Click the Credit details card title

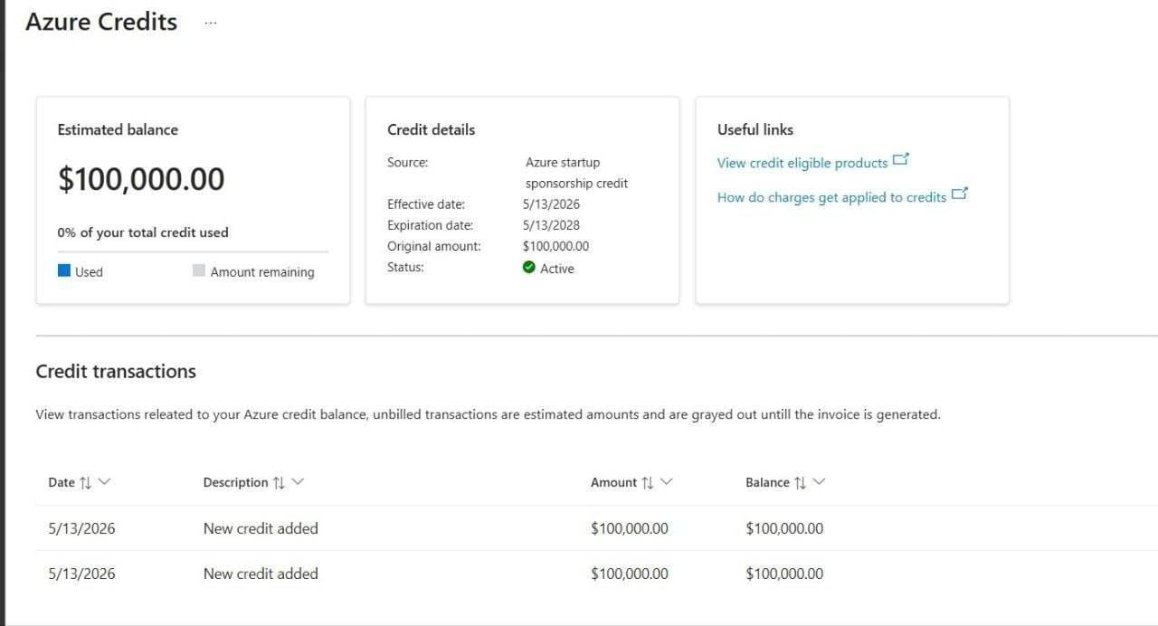tap(431, 130)
